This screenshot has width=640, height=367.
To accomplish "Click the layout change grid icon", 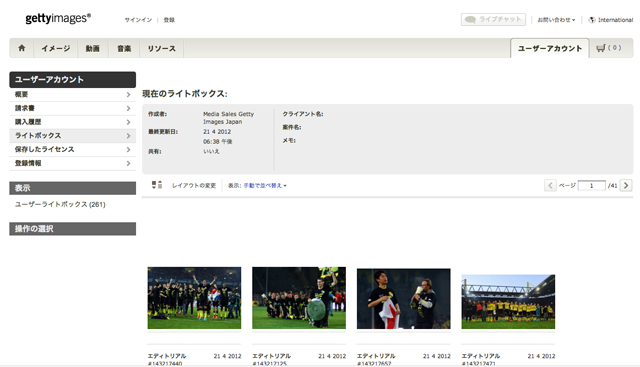I will click(x=157, y=185).
